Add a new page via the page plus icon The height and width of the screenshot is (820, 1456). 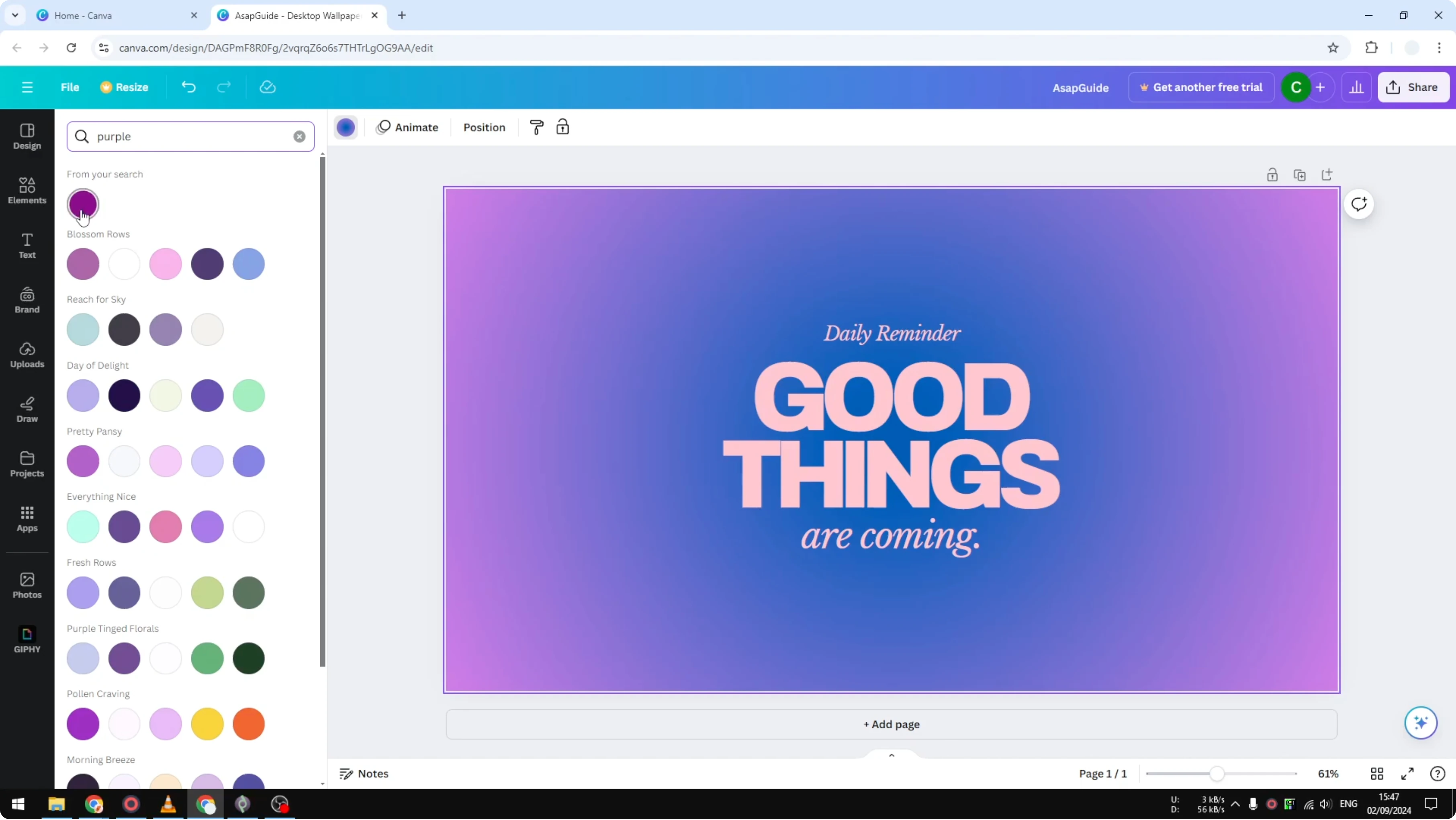(1327, 175)
